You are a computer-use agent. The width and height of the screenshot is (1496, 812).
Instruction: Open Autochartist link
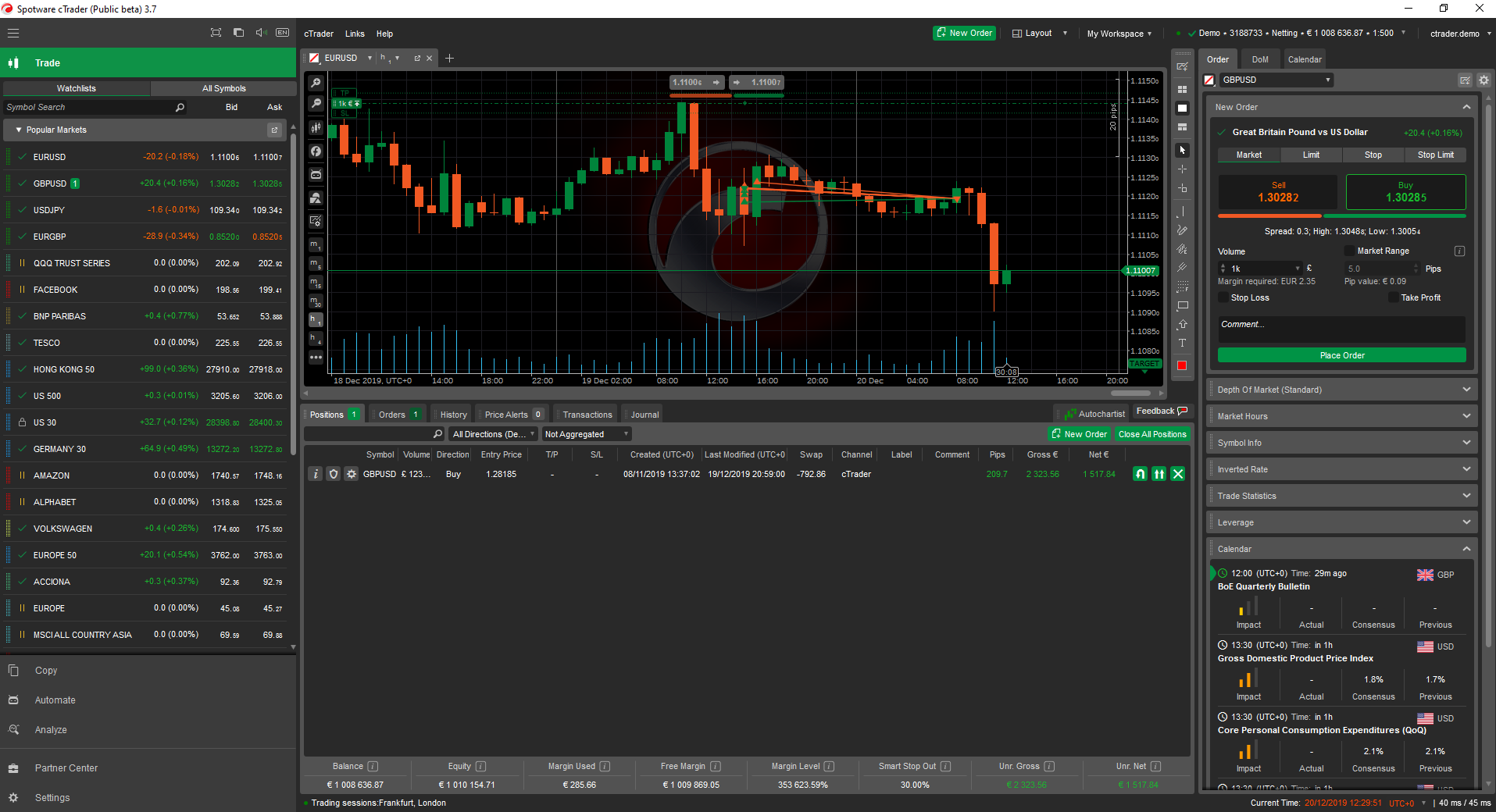pyautogui.click(x=1094, y=414)
